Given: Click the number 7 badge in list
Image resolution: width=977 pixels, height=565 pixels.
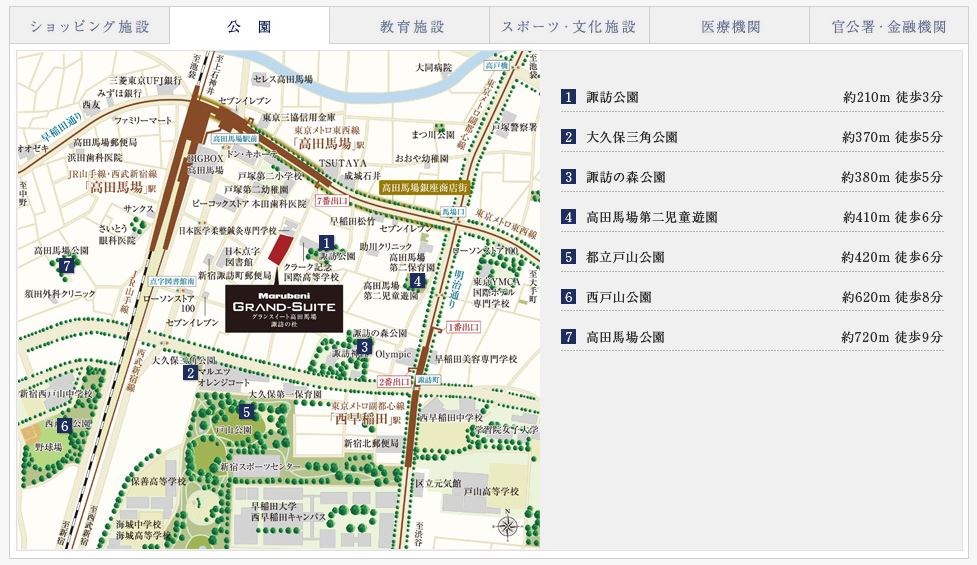Looking at the screenshot, I should pyautogui.click(x=569, y=337).
